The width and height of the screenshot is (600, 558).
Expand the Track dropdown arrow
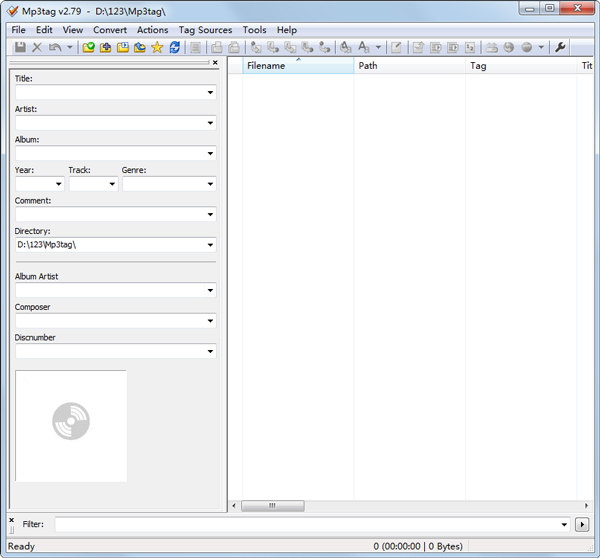(x=112, y=184)
